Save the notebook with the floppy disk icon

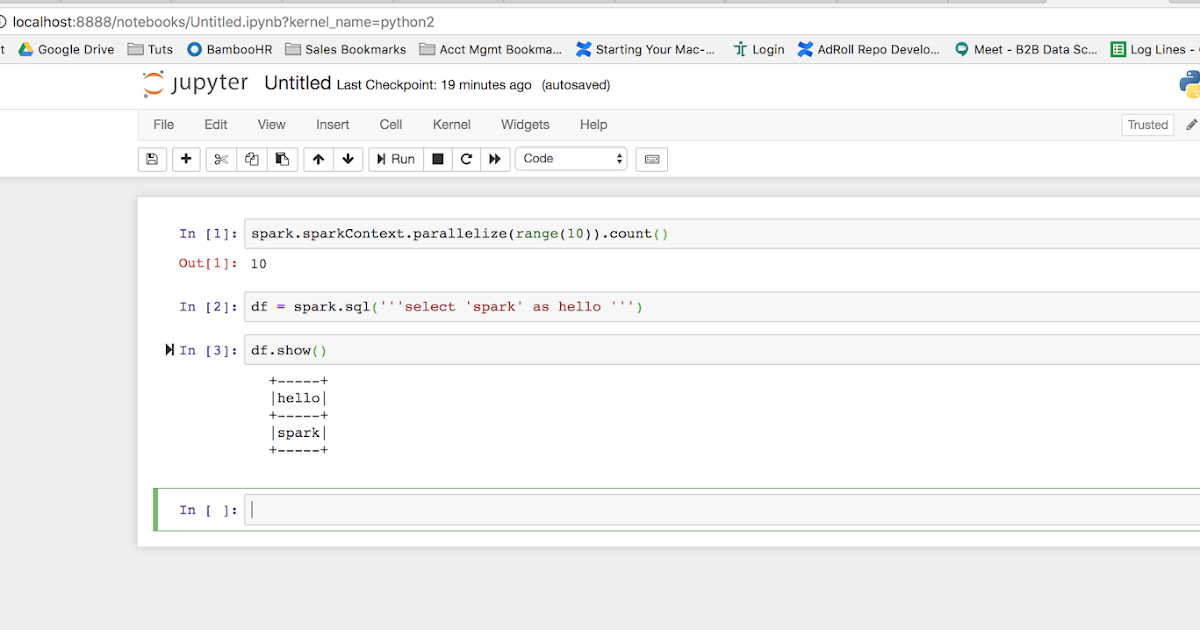point(152,159)
